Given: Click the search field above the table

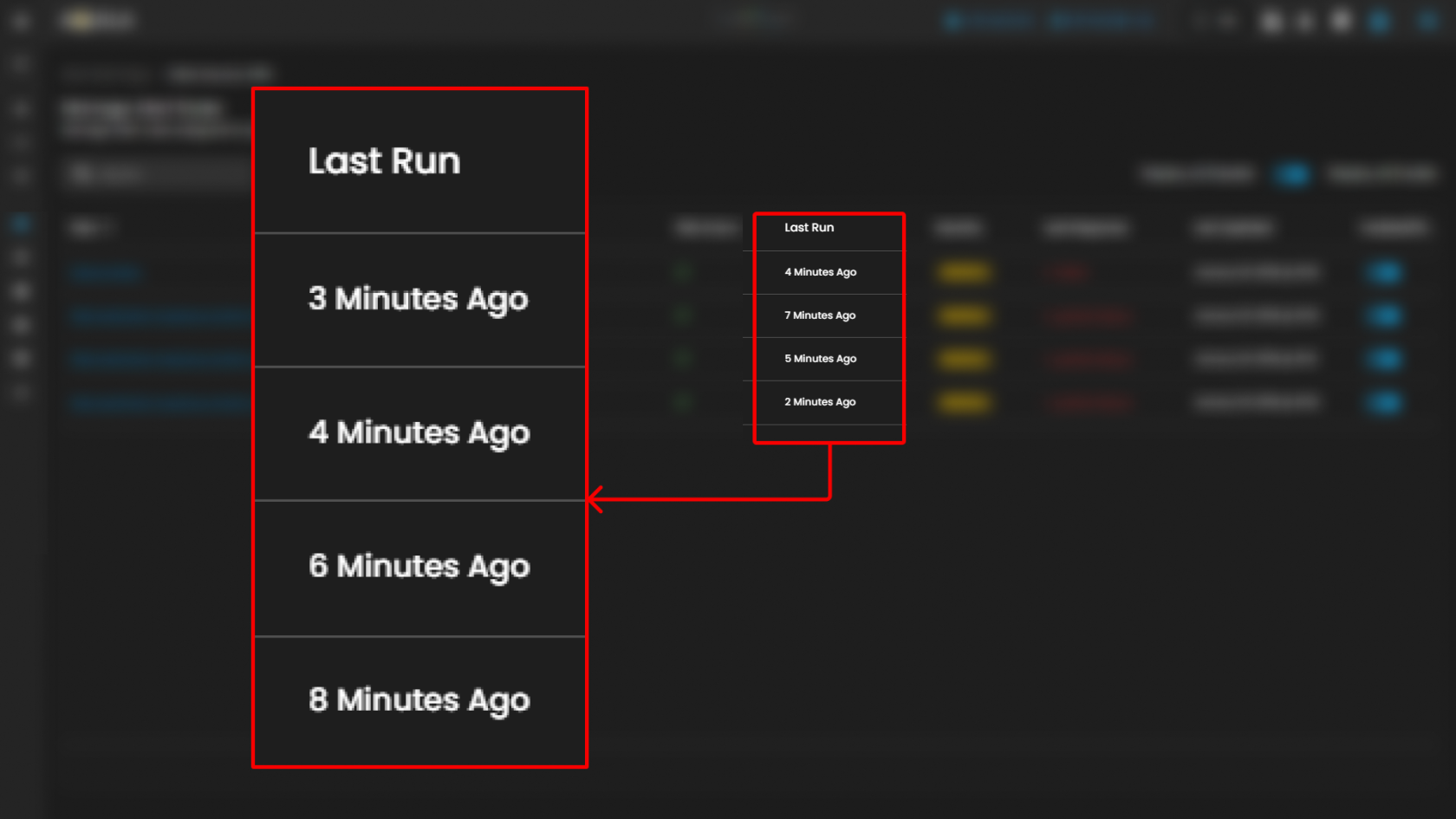Looking at the screenshot, I should click(x=156, y=174).
